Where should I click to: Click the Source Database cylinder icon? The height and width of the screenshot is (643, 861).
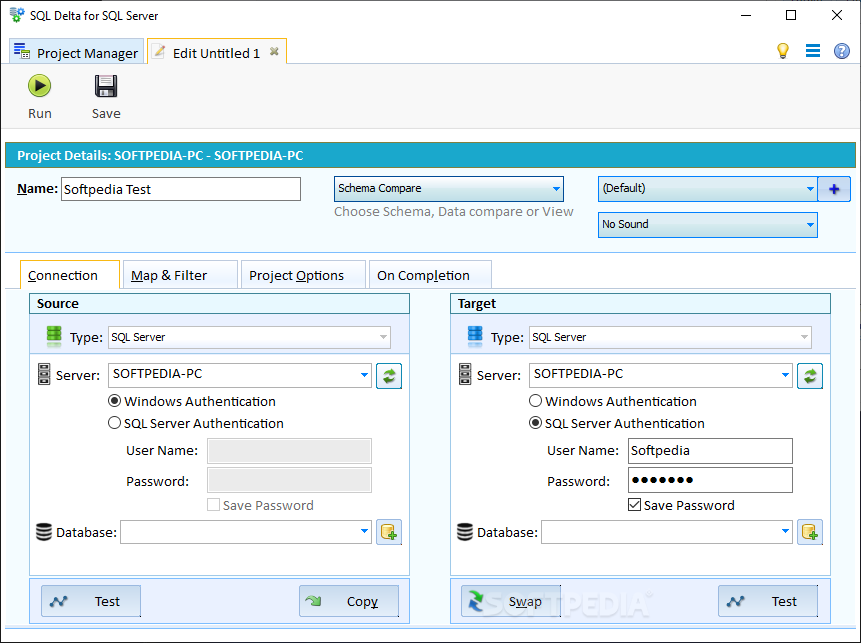[x=44, y=532]
